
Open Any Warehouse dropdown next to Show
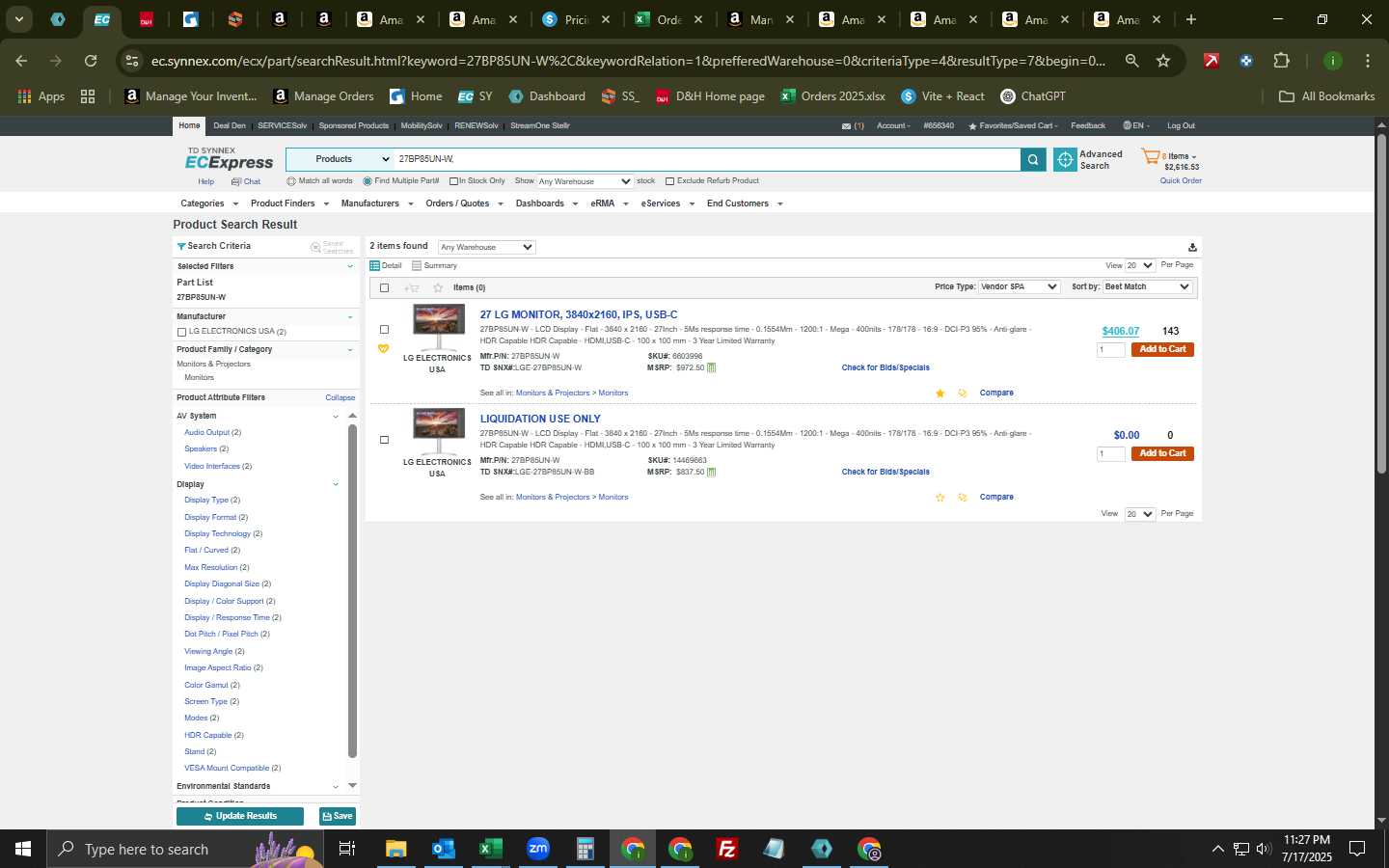[585, 181]
